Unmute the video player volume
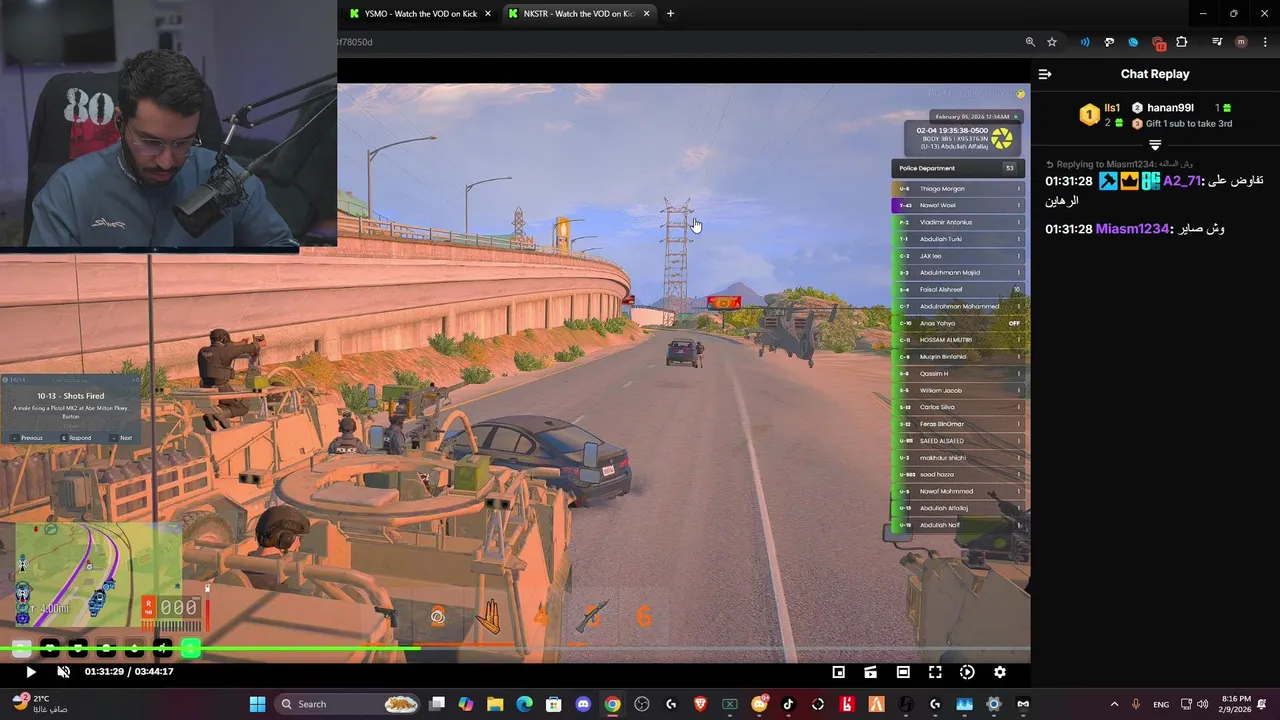 [x=63, y=672]
